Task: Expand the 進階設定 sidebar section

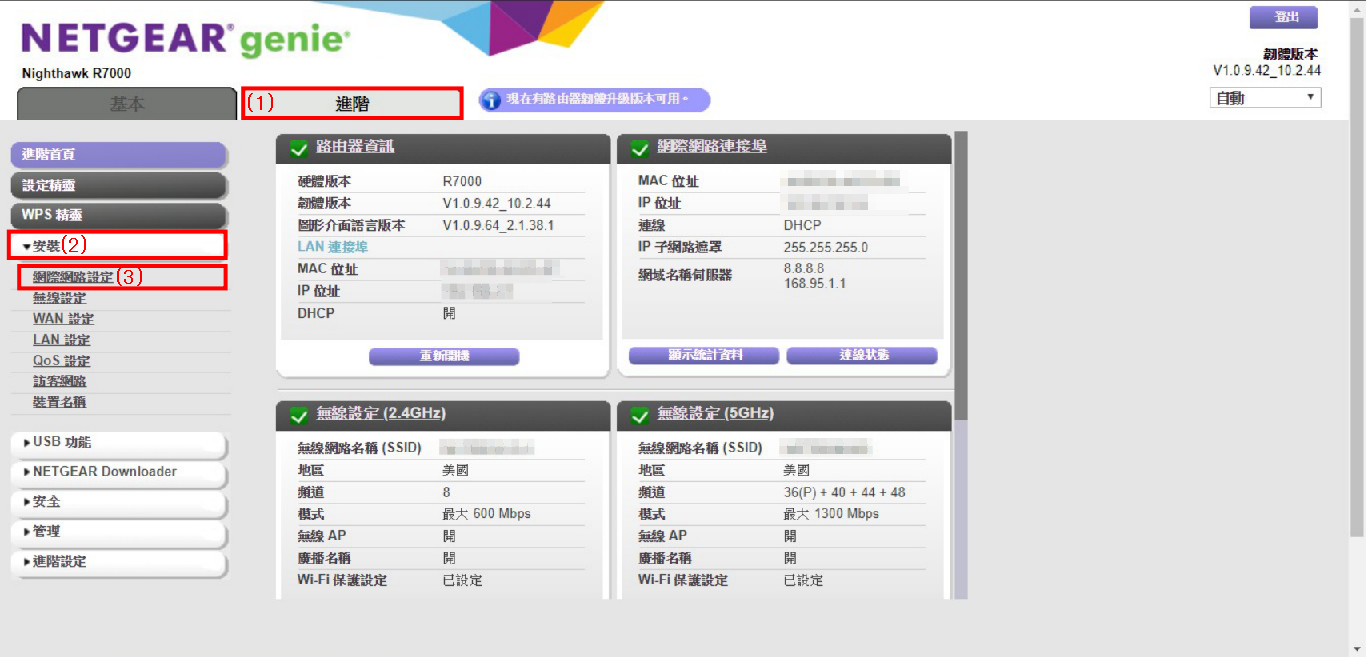Action: pos(119,562)
